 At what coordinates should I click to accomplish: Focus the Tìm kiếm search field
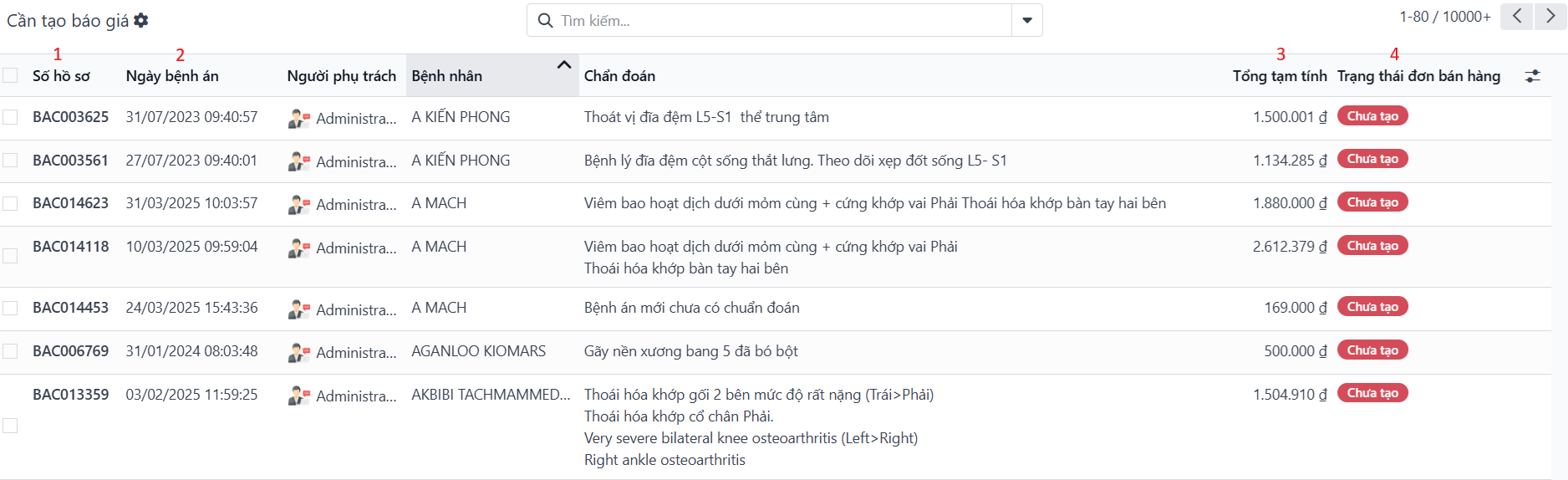pos(781,20)
